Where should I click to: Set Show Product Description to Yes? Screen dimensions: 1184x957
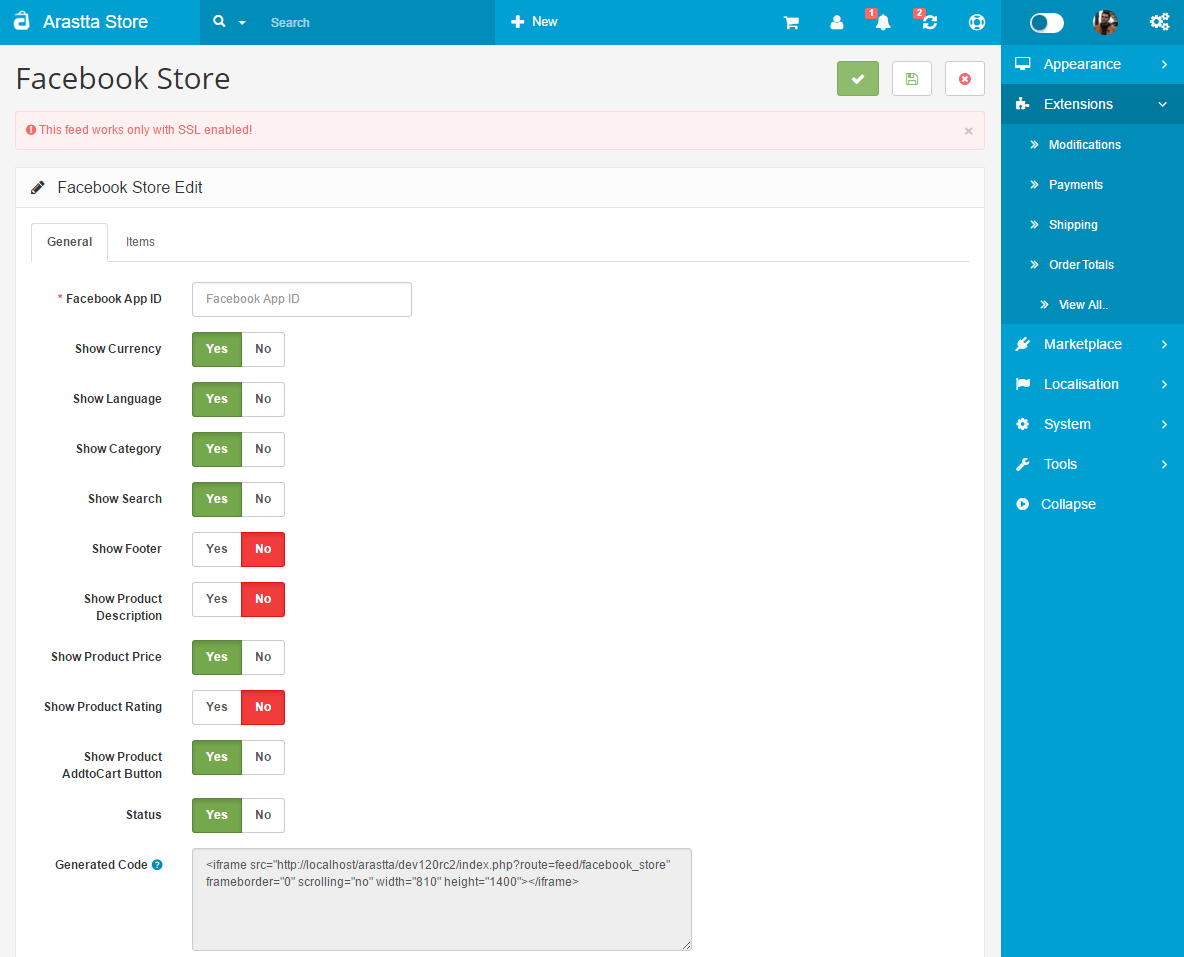pos(217,599)
